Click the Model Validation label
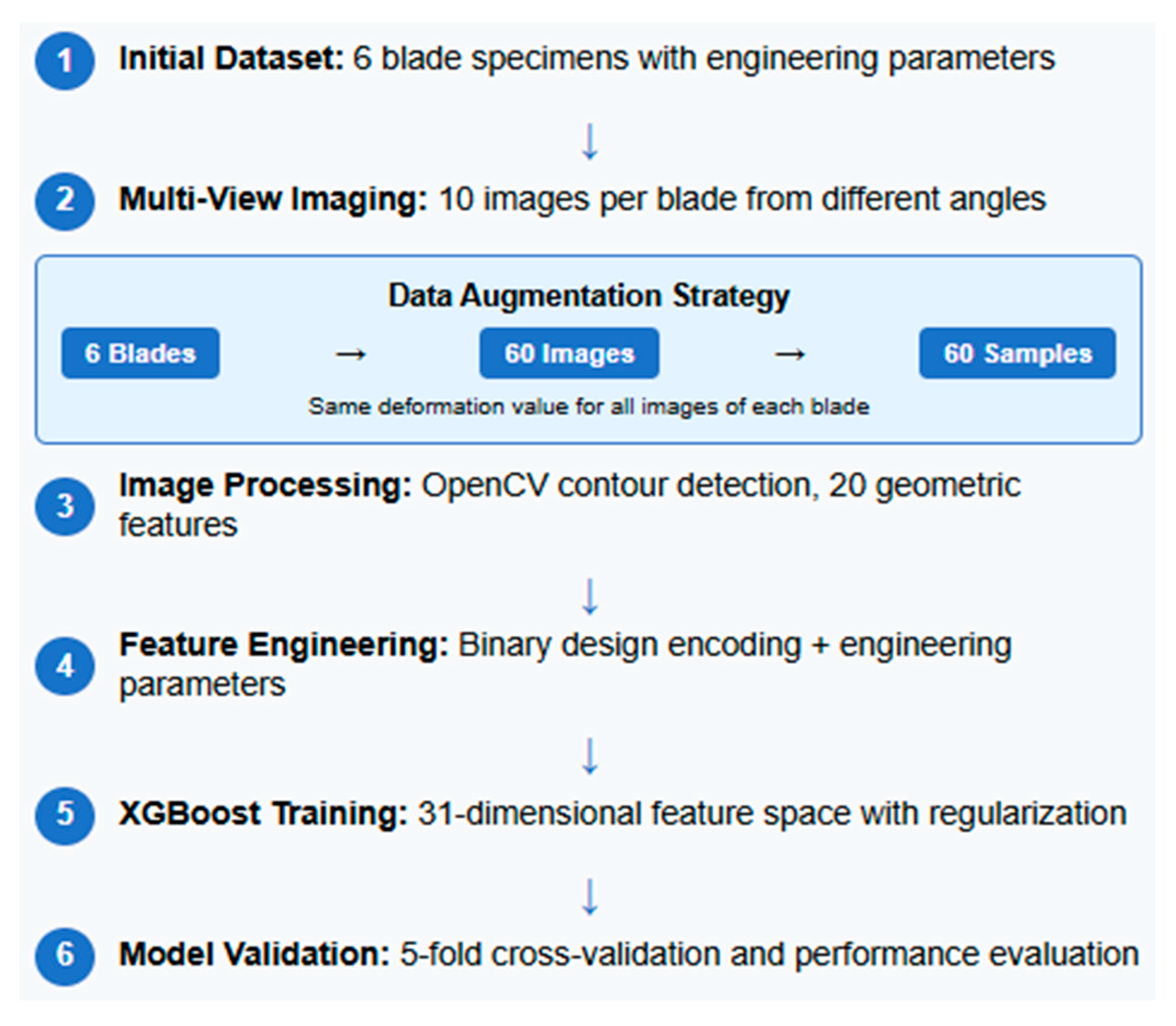Image resolution: width=1176 pixels, height=1026 pixels. pyautogui.click(x=254, y=954)
